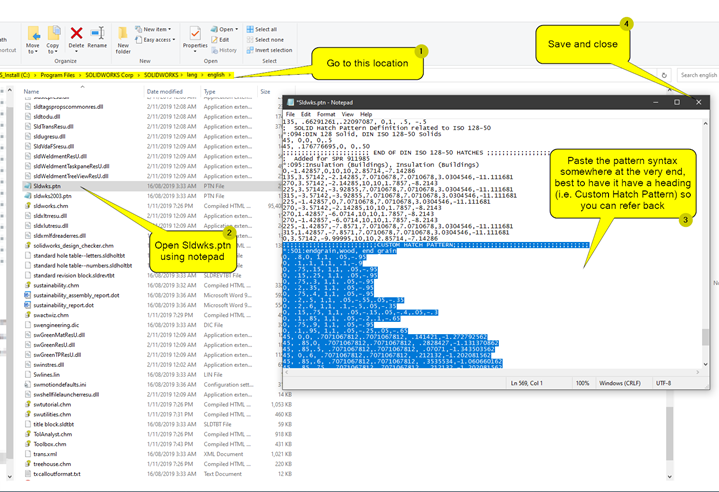719x492 pixels.
Task: Expand the Easy access dropdown
Action: pos(157,40)
